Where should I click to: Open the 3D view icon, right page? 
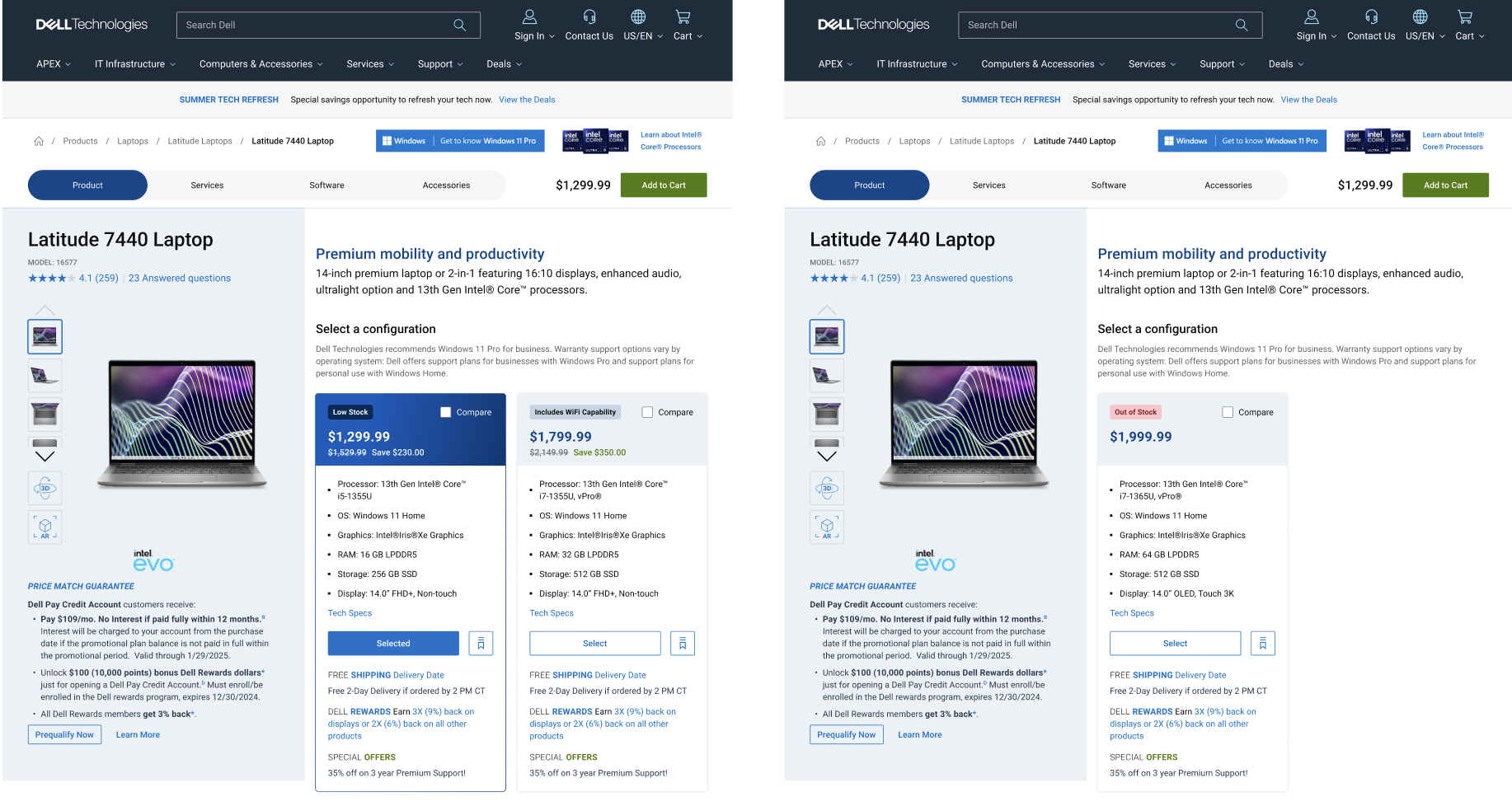(x=827, y=488)
